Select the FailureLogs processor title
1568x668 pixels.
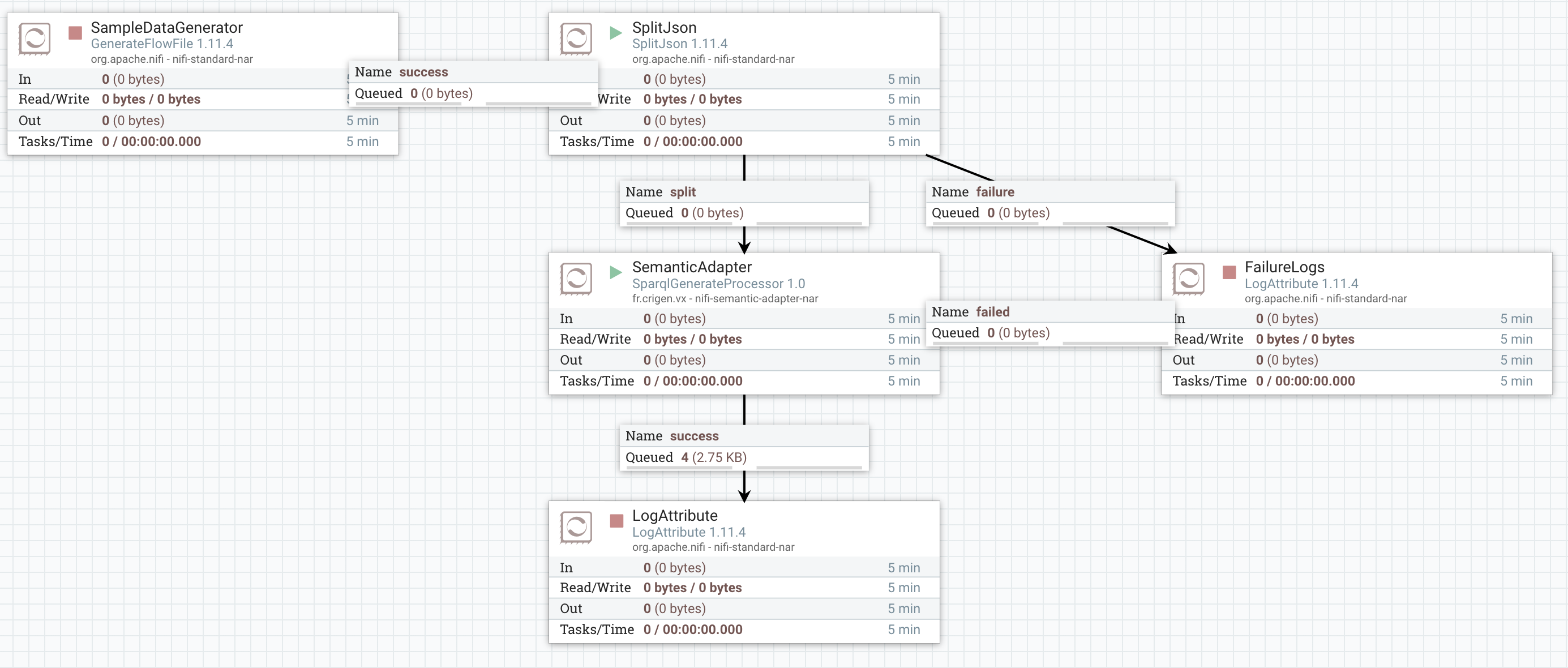tap(1284, 267)
